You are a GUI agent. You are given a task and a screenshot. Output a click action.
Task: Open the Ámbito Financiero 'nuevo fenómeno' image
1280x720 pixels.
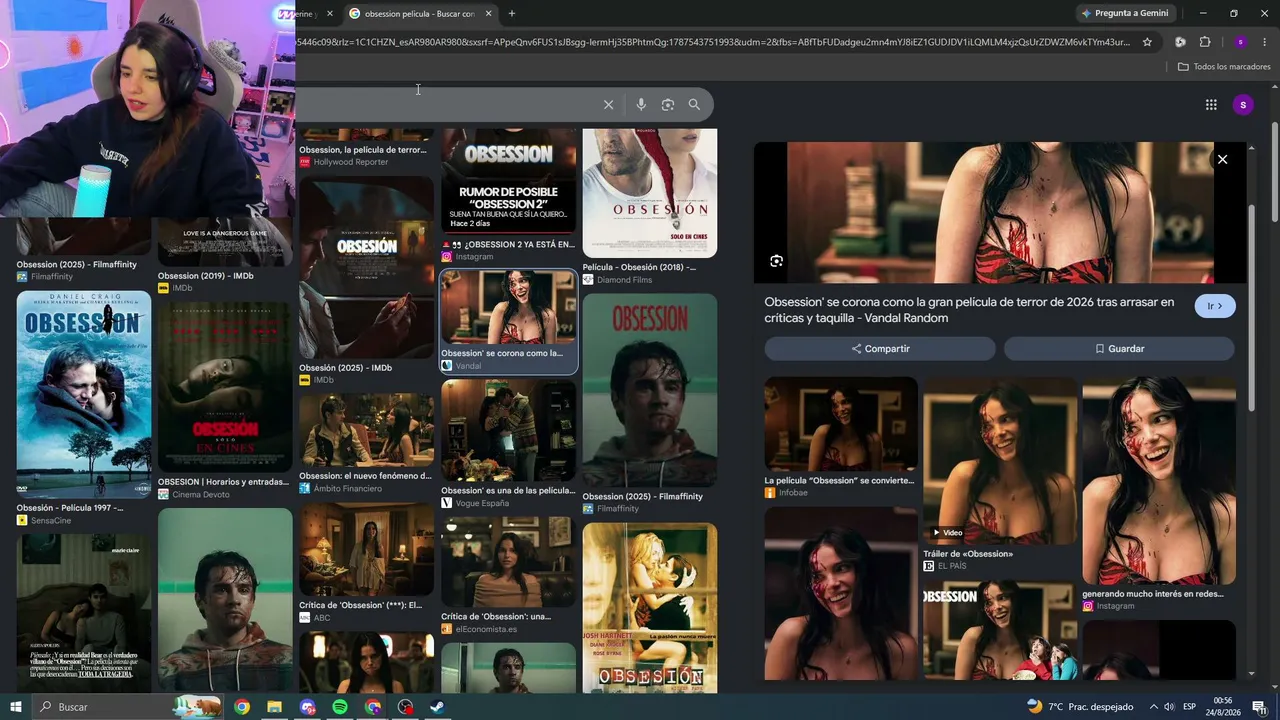[x=367, y=430]
